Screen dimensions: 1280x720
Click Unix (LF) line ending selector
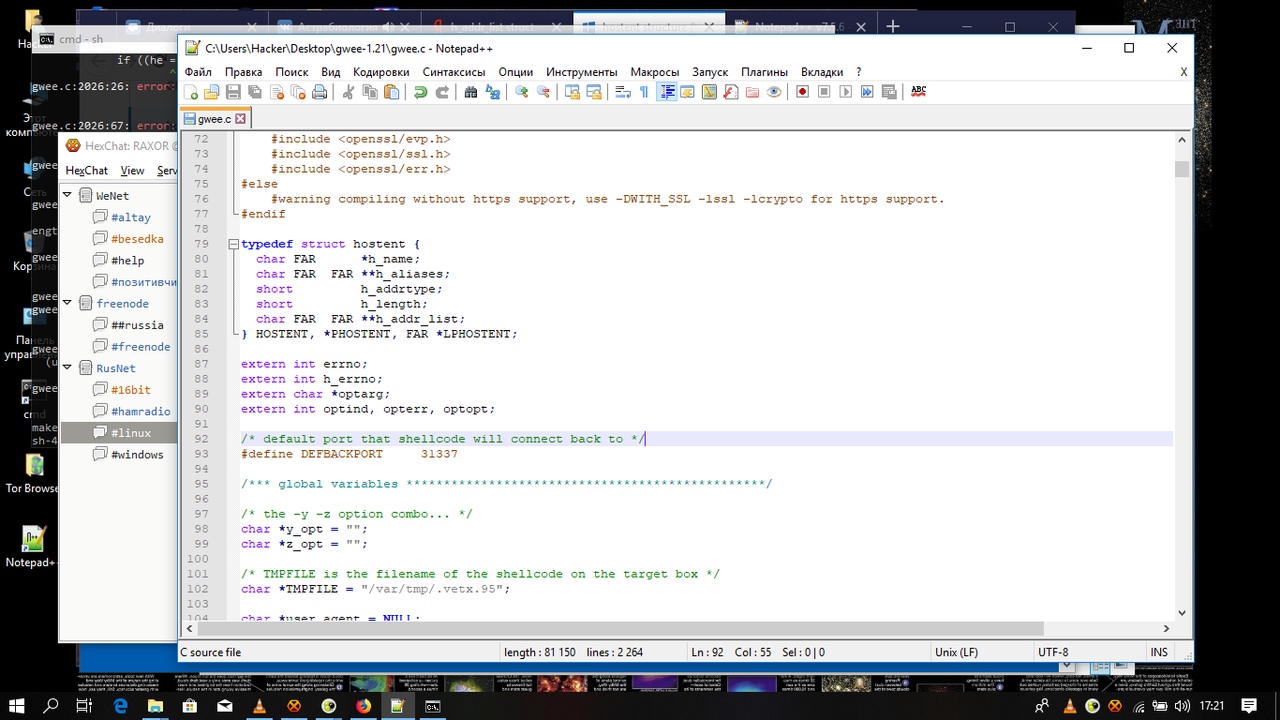956,652
